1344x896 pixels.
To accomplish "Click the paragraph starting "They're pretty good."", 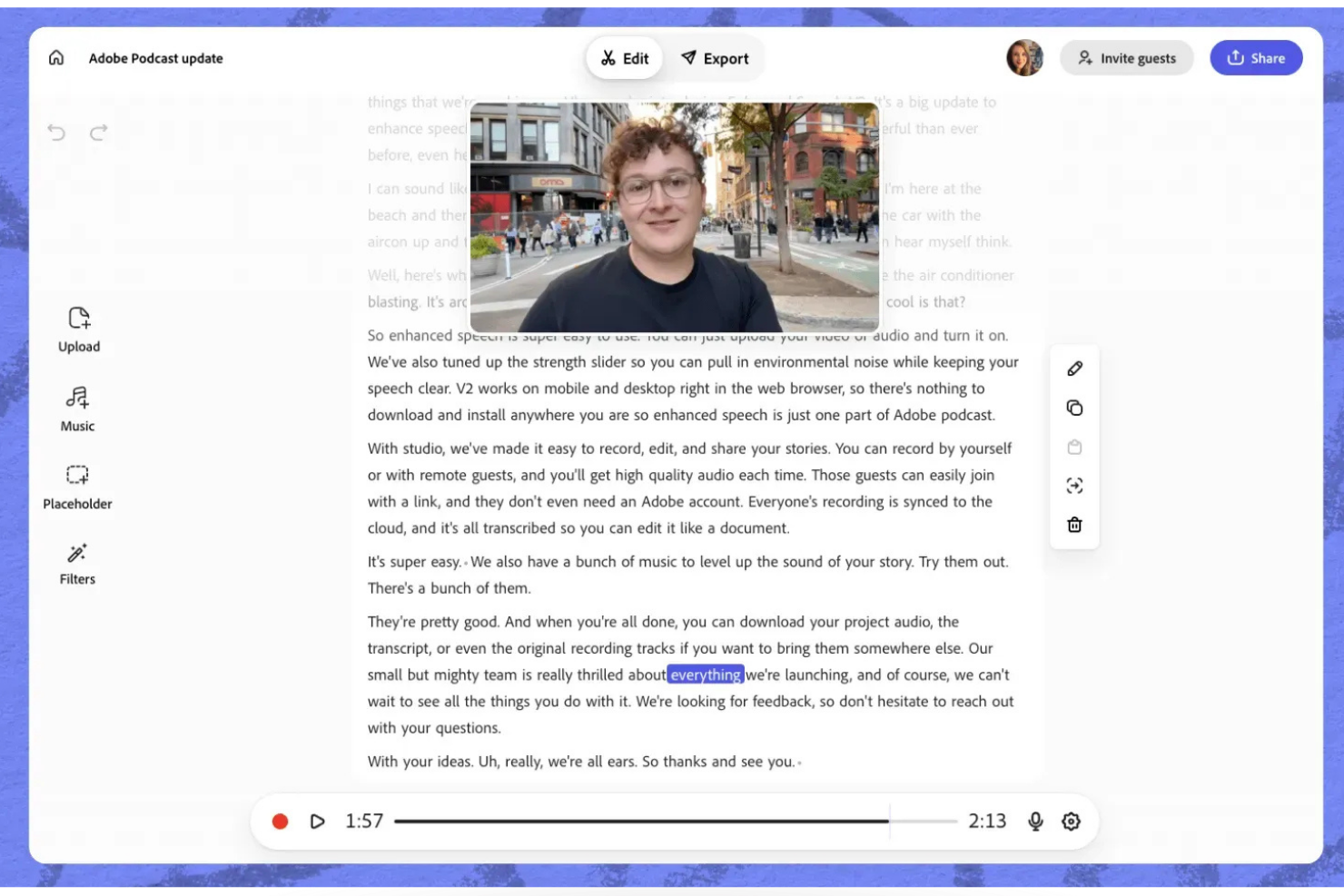I will [x=691, y=674].
